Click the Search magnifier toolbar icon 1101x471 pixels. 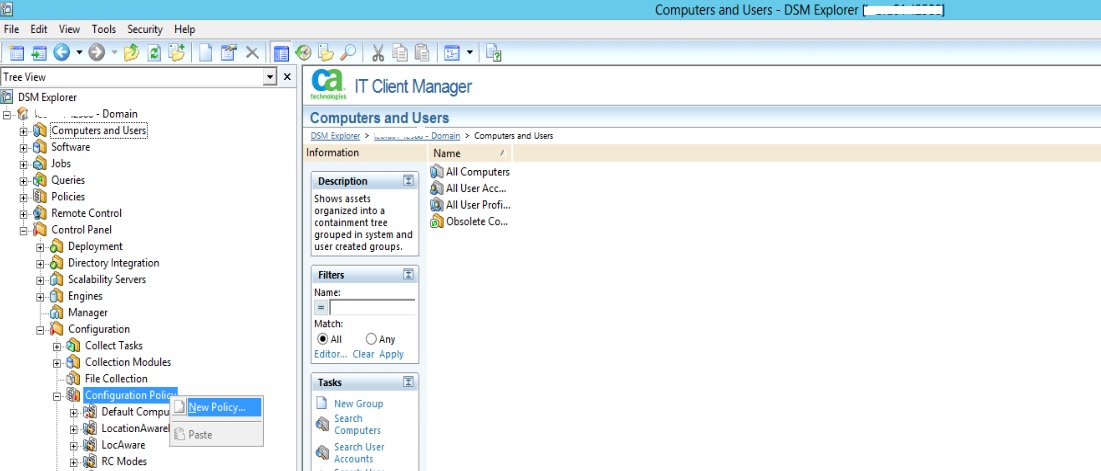[348, 53]
